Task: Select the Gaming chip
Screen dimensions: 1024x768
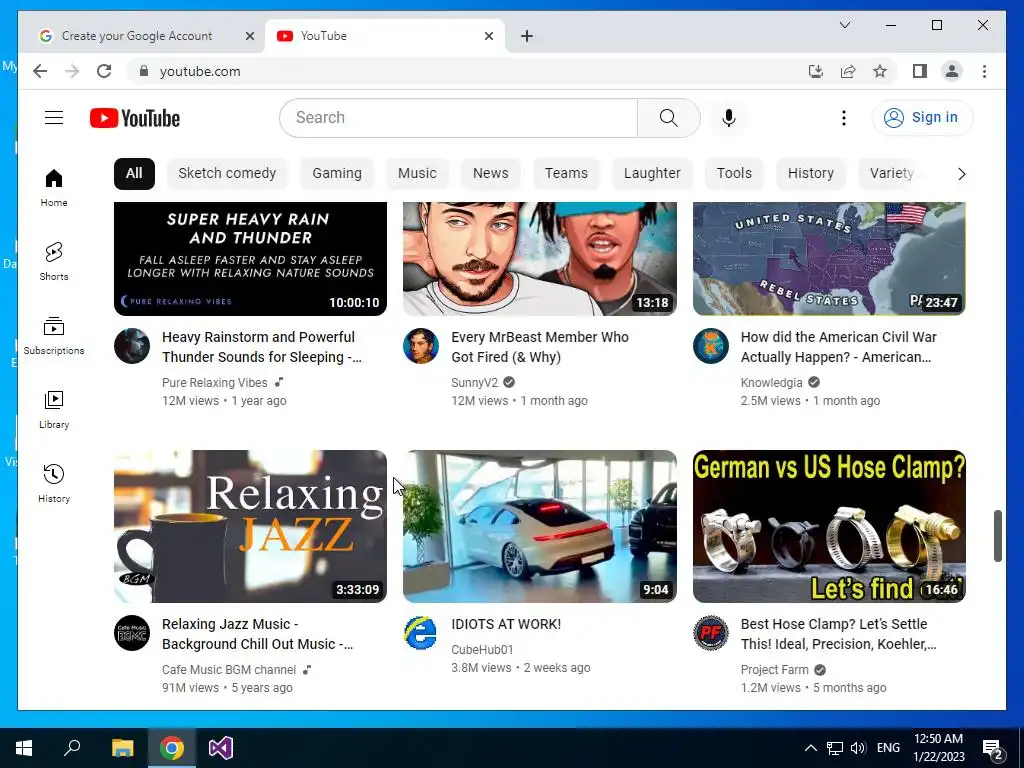Action: coord(336,173)
